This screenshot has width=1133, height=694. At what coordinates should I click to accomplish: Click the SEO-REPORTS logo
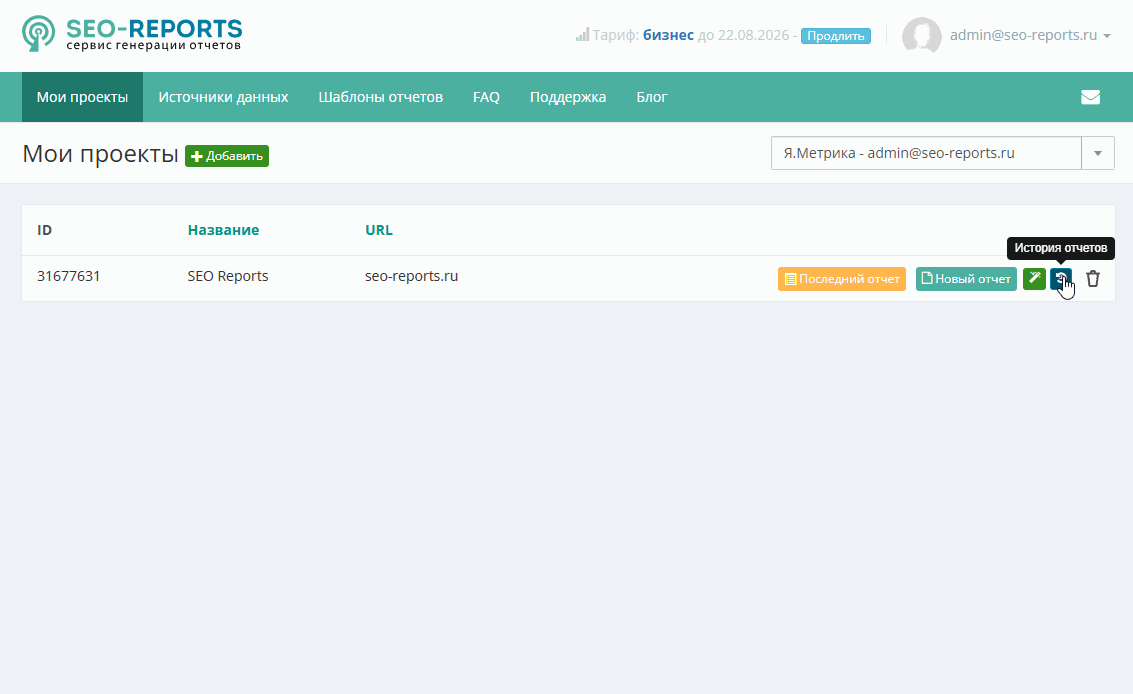[132, 34]
